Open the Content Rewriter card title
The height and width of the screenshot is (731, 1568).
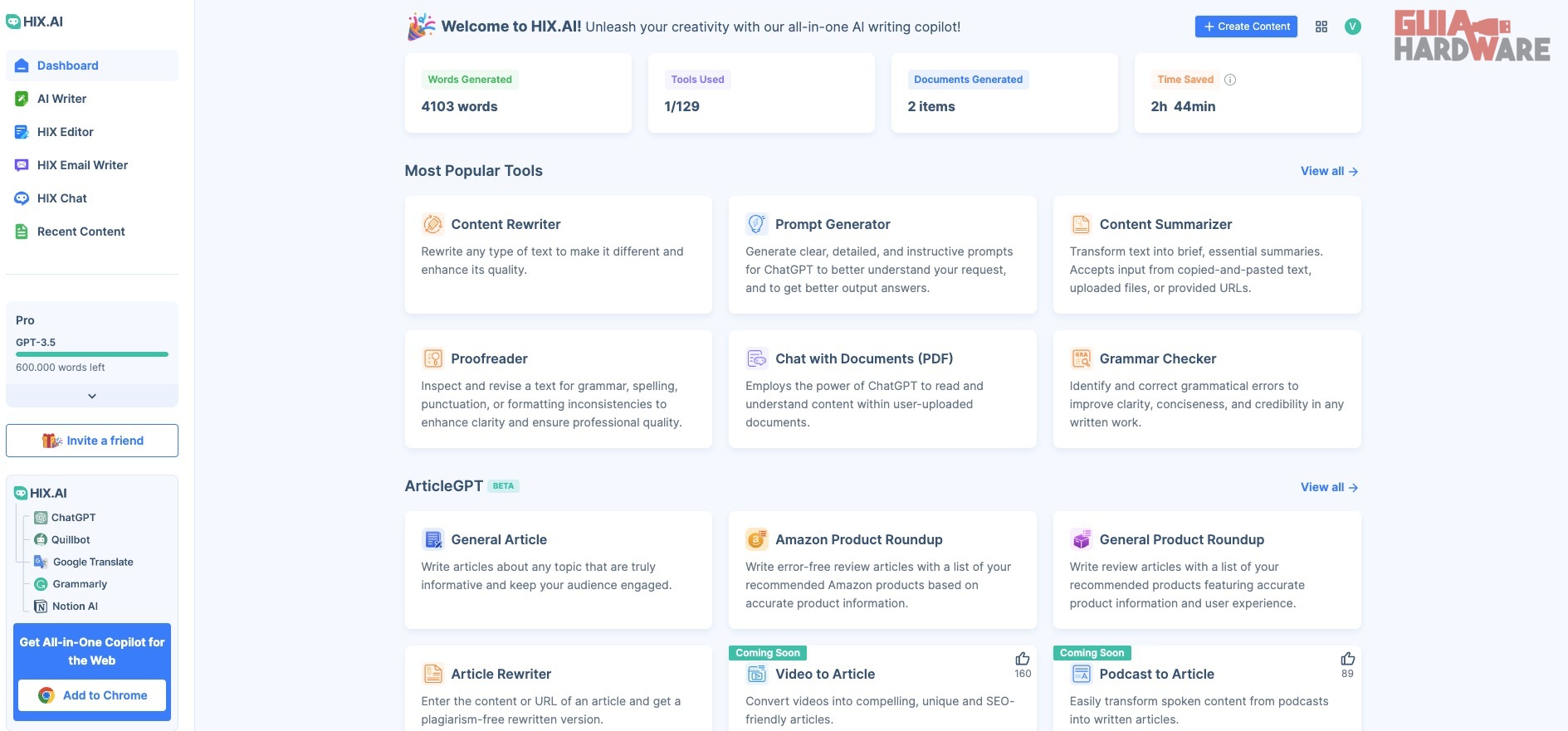[x=506, y=224]
